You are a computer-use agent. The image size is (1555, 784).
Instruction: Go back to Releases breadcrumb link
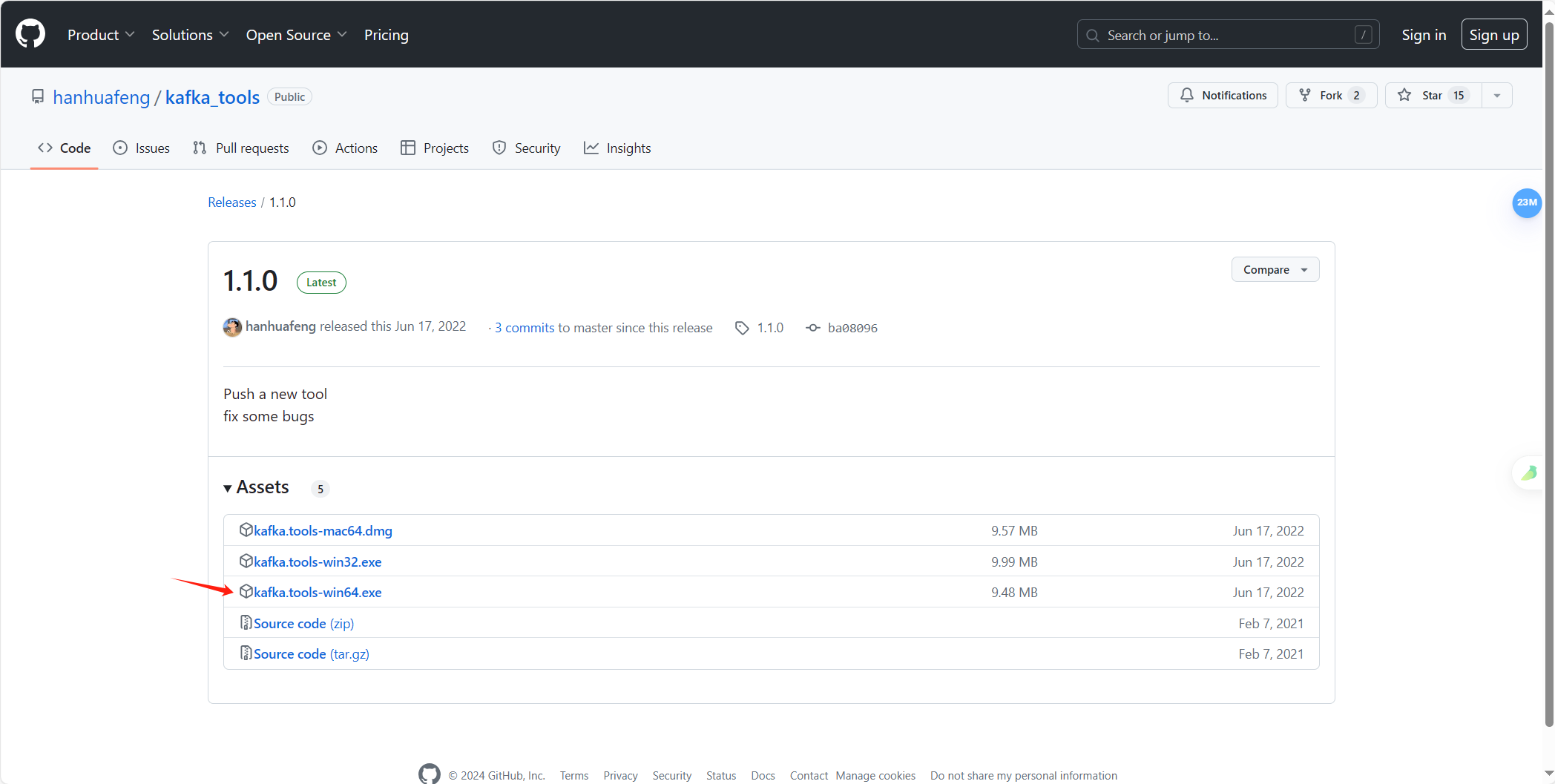[231, 202]
